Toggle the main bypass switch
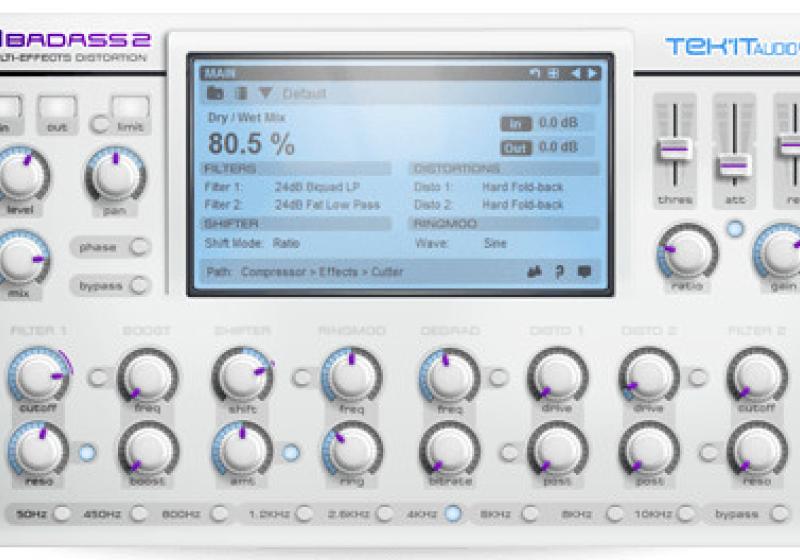 pyautogui.click(x=139, y=285)
